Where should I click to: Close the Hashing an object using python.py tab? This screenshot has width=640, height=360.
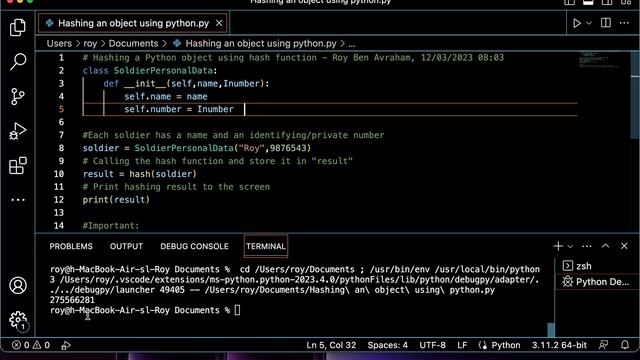coord(219,23)
